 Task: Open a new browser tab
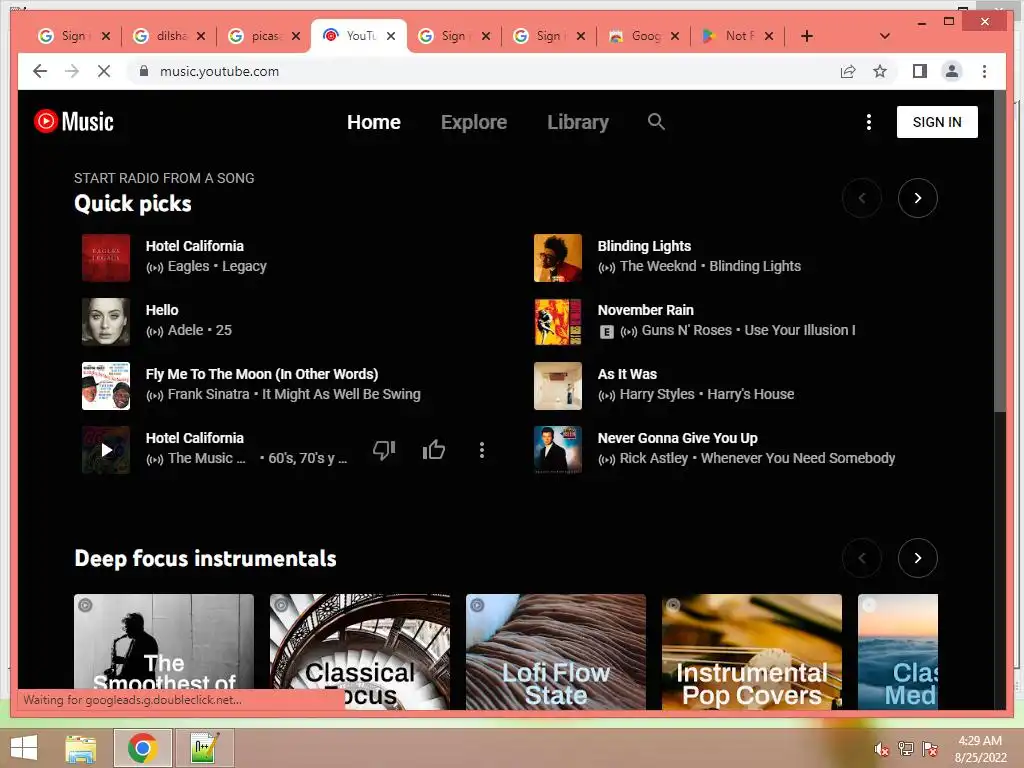pyautogui.click(x=807, y=36)
